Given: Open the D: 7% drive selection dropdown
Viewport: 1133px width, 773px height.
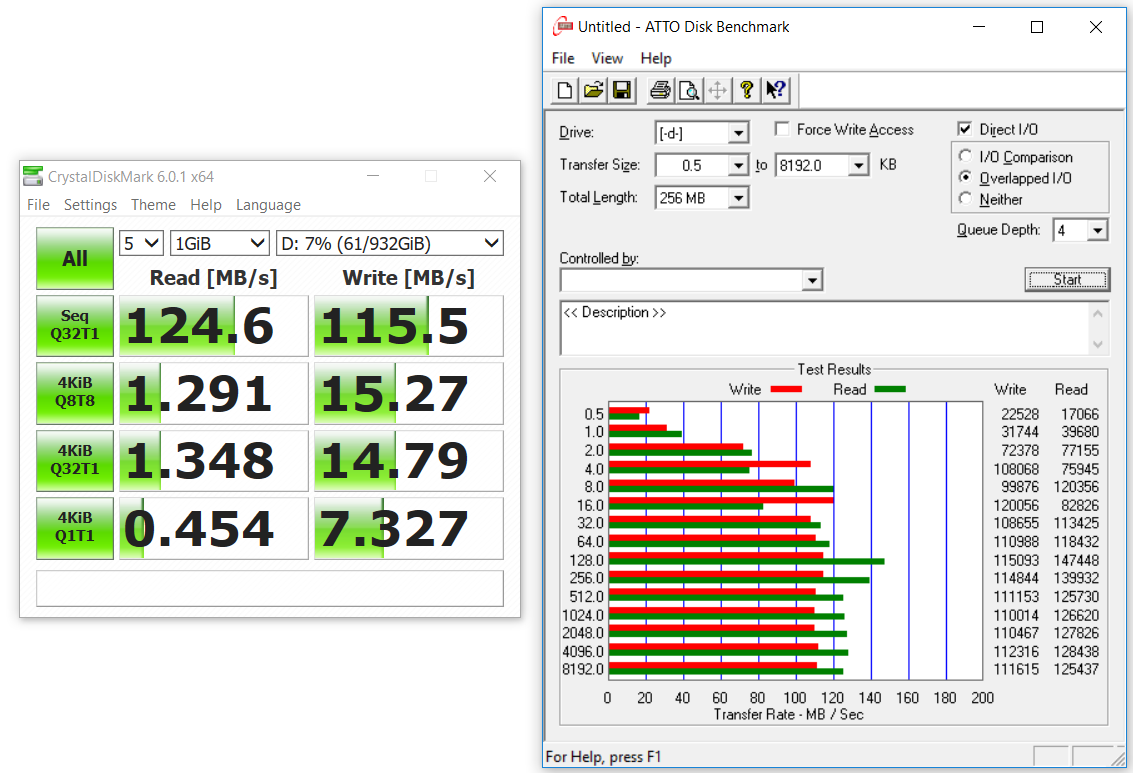Looking at the screenshot, I should click(389, 243).
